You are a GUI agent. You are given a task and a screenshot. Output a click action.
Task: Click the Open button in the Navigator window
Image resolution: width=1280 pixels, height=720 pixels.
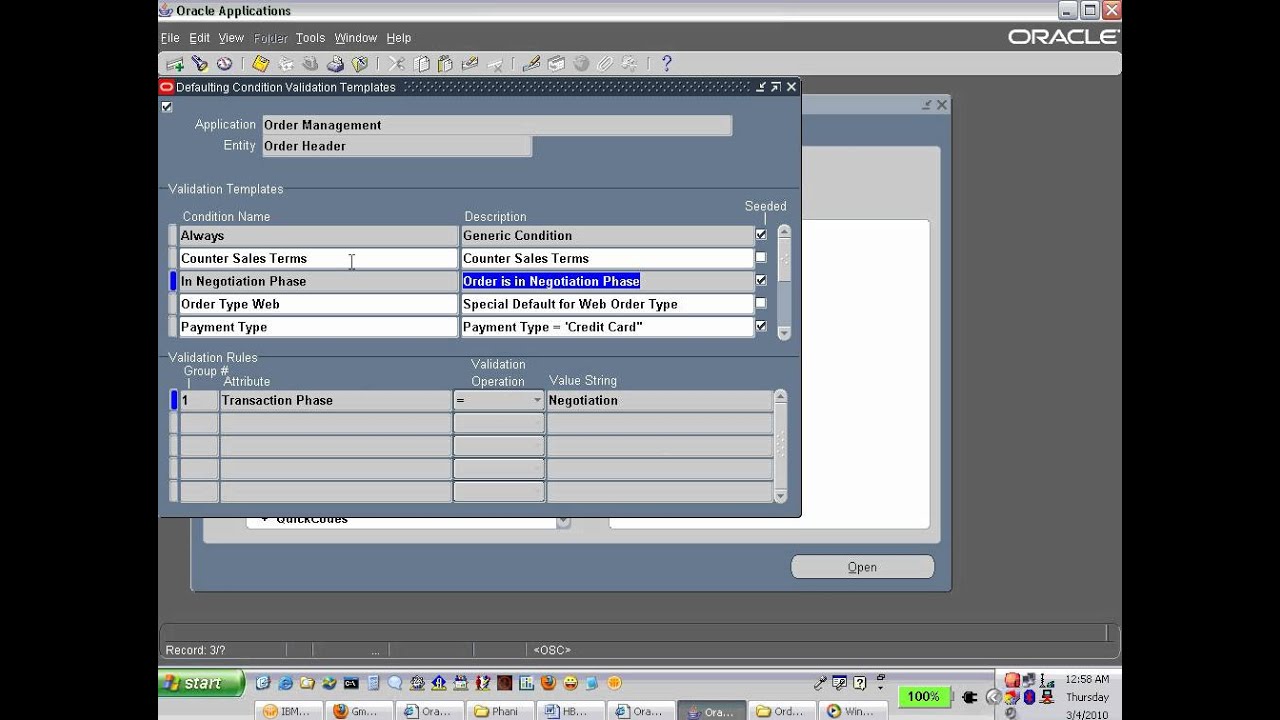coord(862,567)
